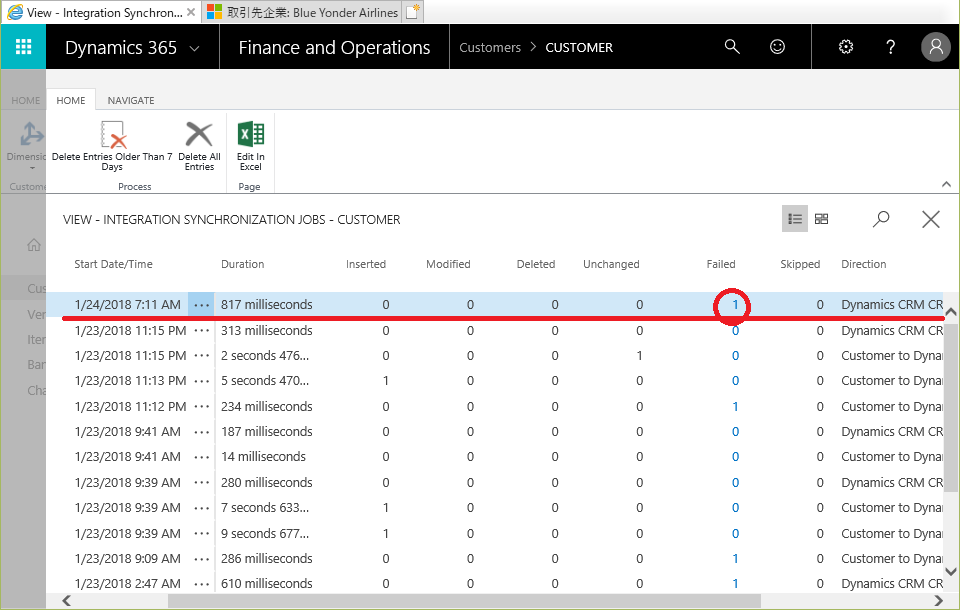960x610 pixels.
Task: Click the '9 seconds 677...' duration cell
Action: pyautogui.click(x=264, y=533)
